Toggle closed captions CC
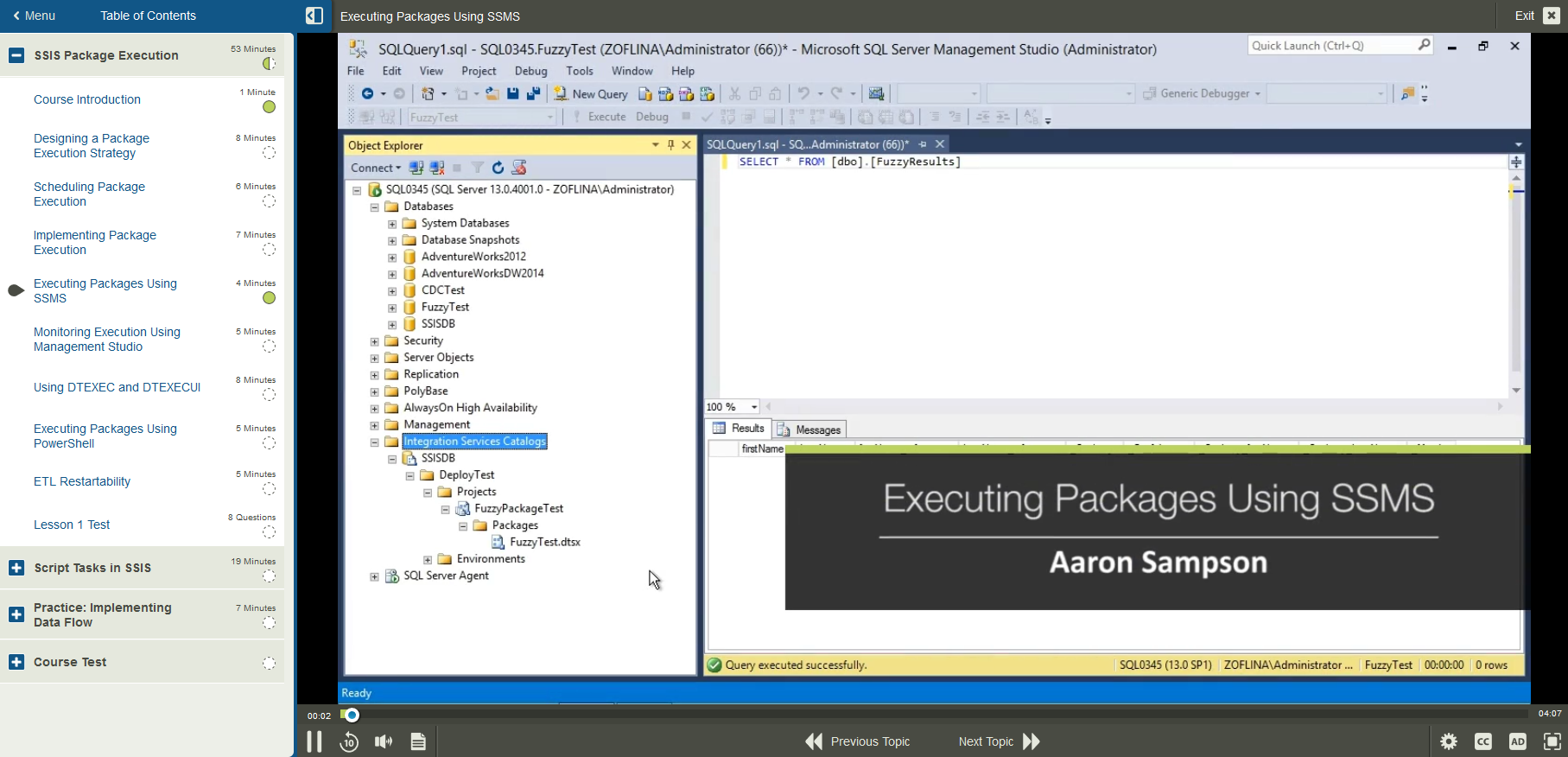 point(1483,741)
